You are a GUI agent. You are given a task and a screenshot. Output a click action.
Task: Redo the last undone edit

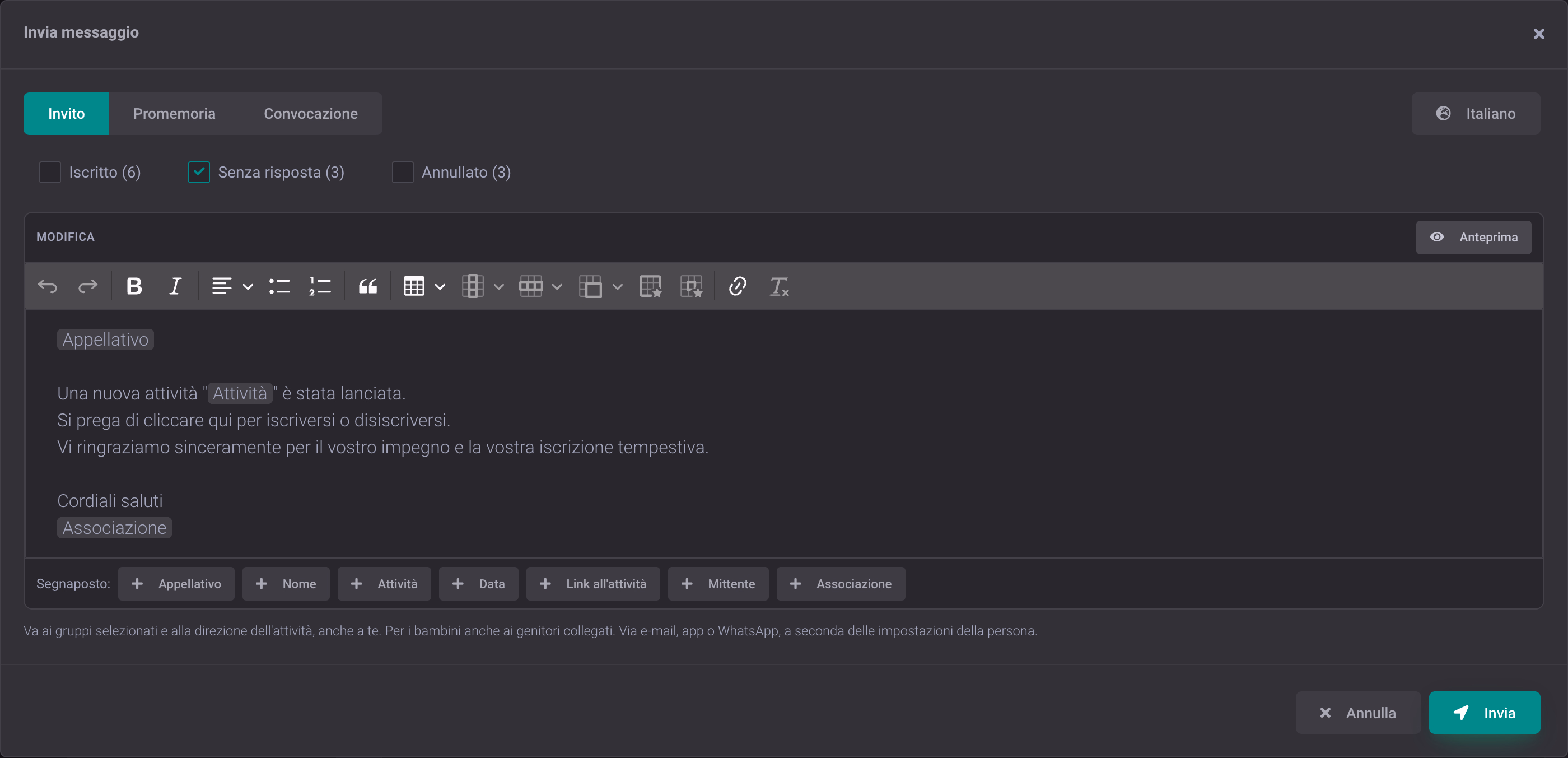click(88, 286)
